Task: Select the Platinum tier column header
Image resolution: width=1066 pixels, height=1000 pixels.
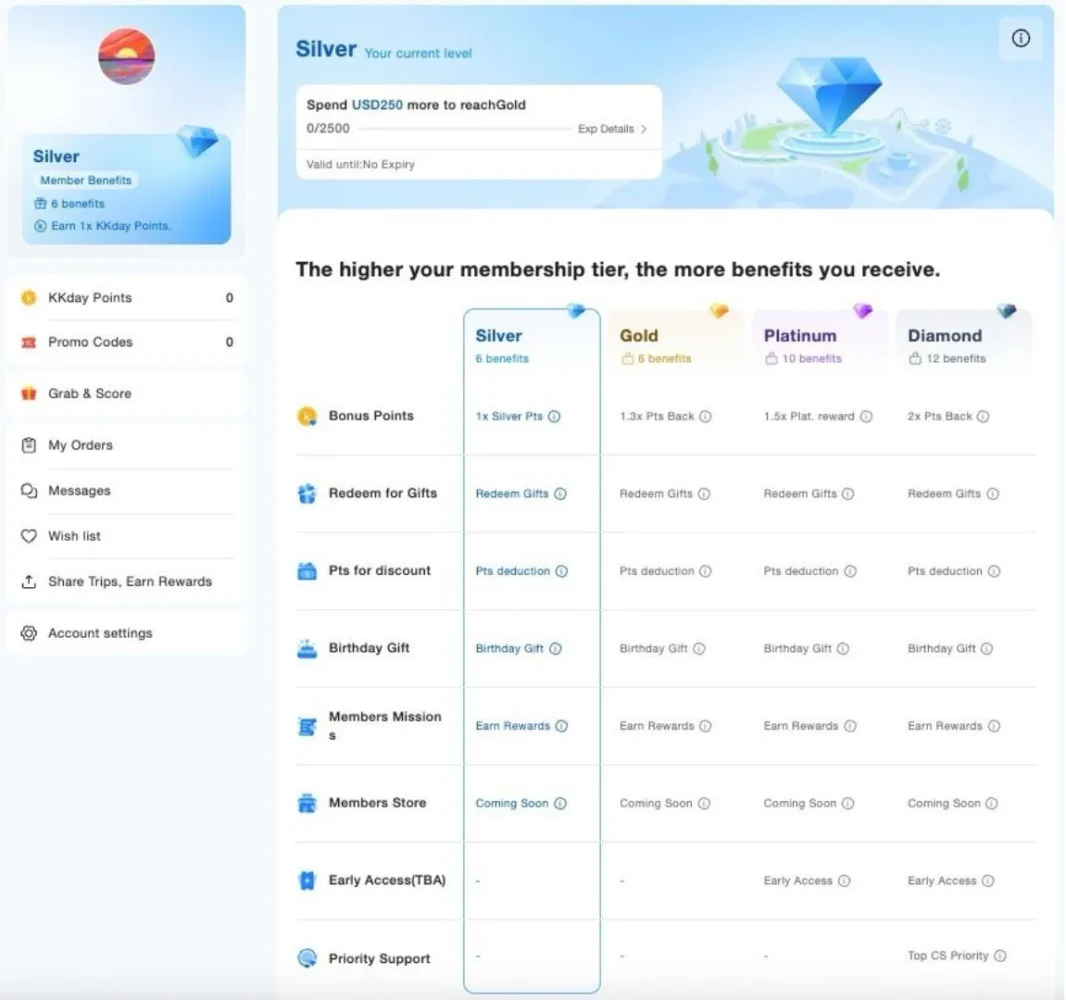Action: coord(820,344)
